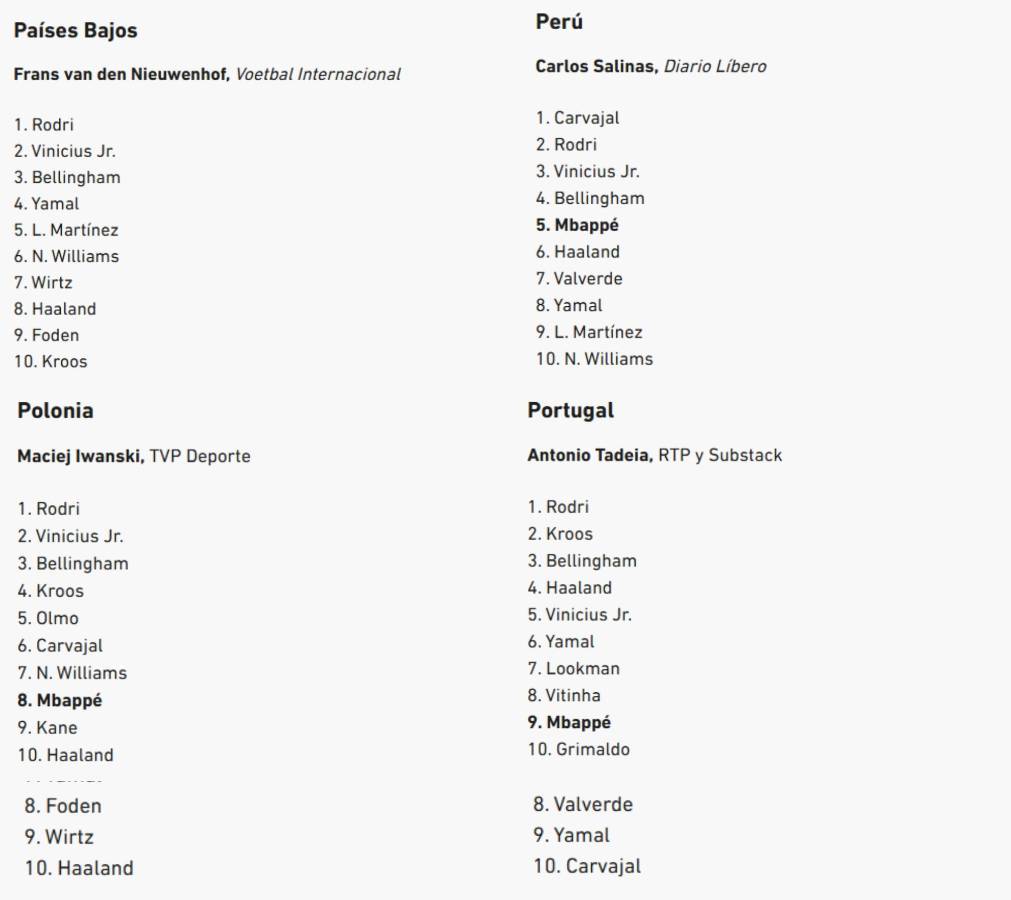Screen dimensions: 1011x900
Task: Select Antonio Tadeia's name
Action: pyautogui.click(x=589, y=455)
